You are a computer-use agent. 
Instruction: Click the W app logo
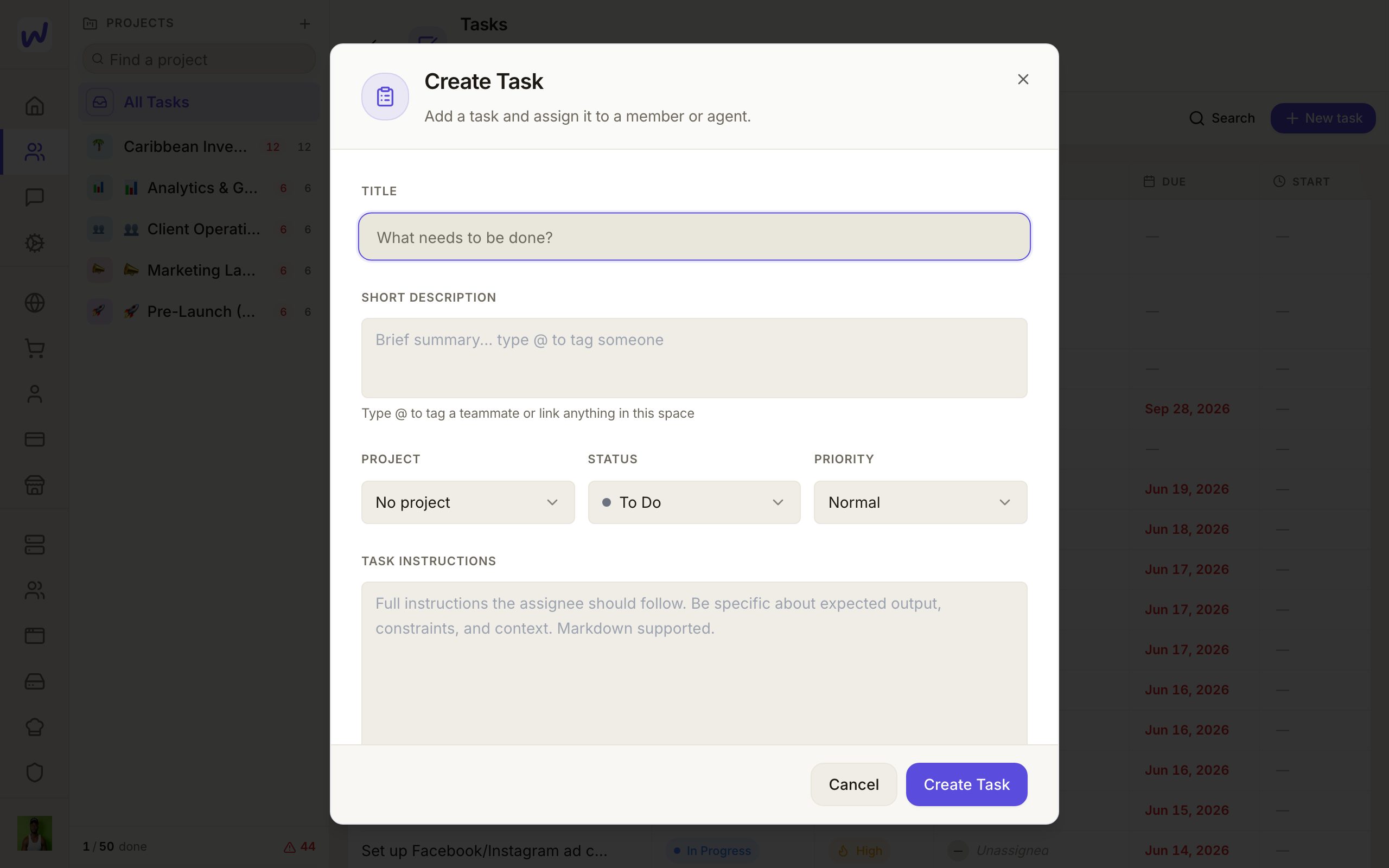pos(34,34)
